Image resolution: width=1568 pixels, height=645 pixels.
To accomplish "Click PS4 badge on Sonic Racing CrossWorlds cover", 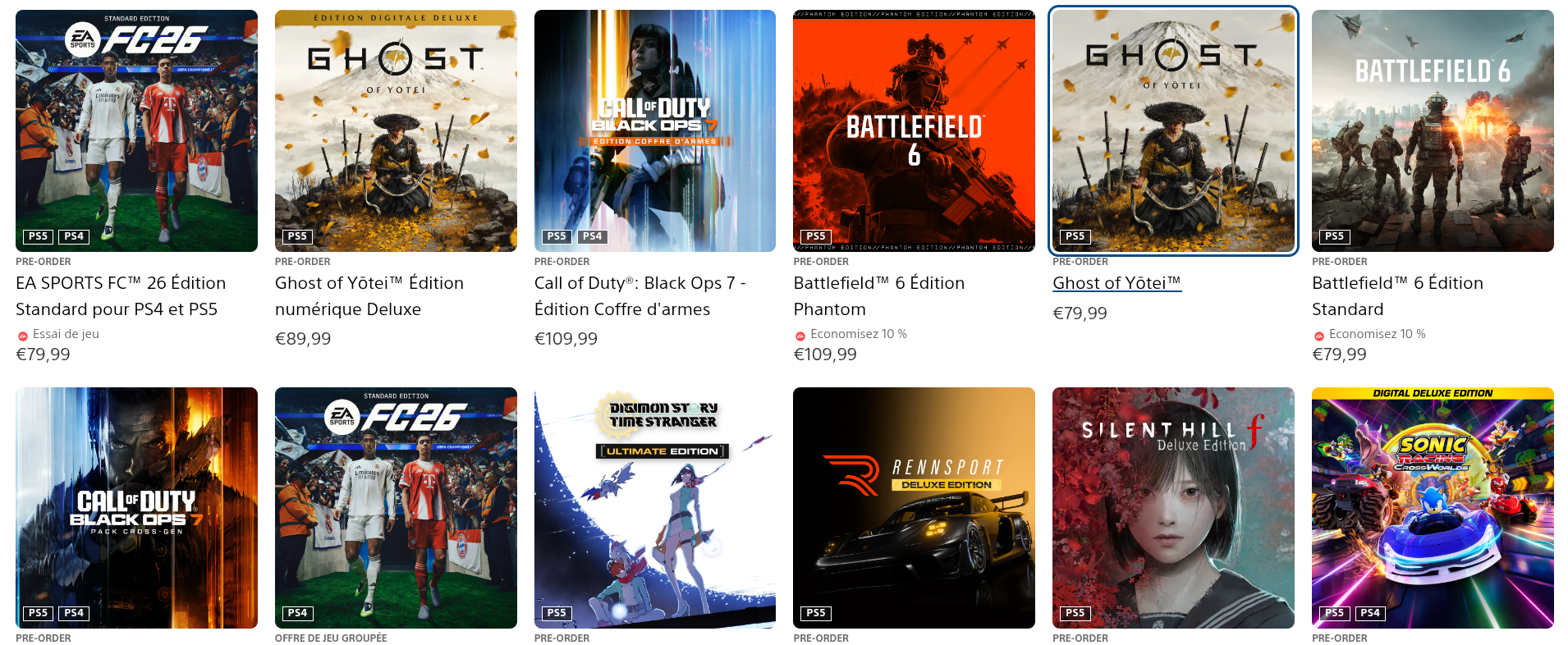I will (1370, 613).
